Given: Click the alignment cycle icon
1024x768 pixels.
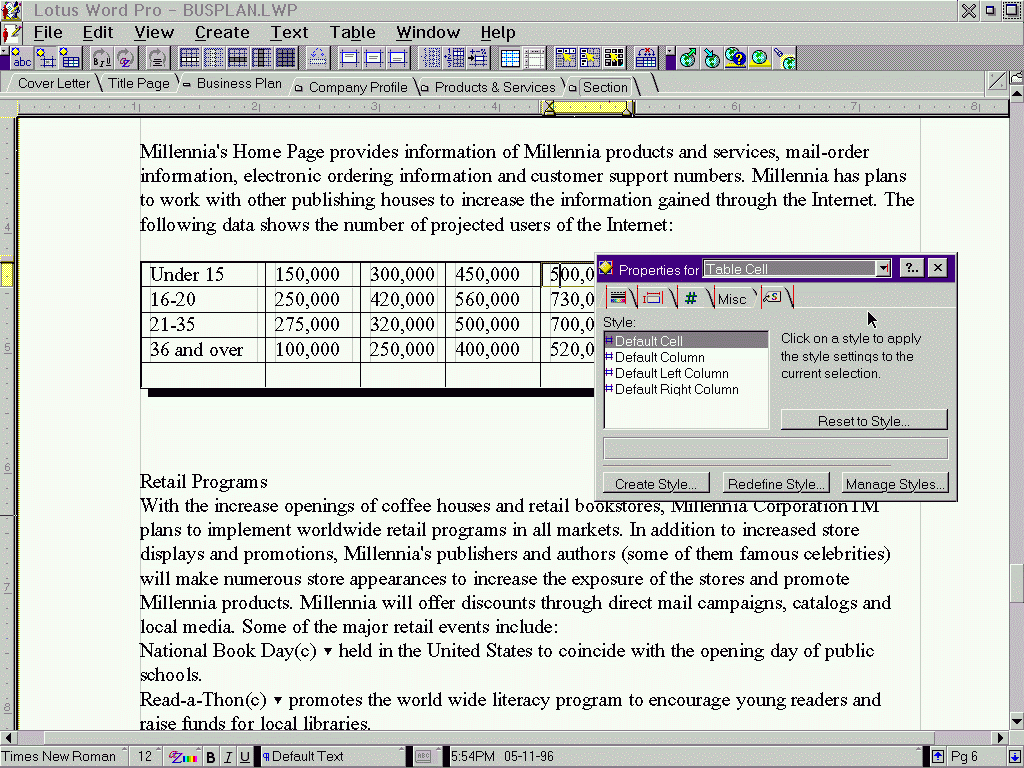Looking at the screenshot, I should pyautogui.click(x=157, y=59).
